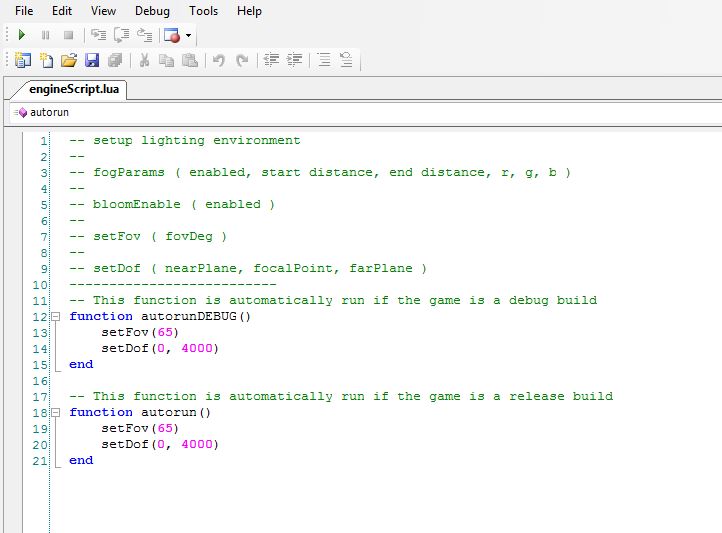Open the breakpoint window dropdown arrow

coord(188,36)
